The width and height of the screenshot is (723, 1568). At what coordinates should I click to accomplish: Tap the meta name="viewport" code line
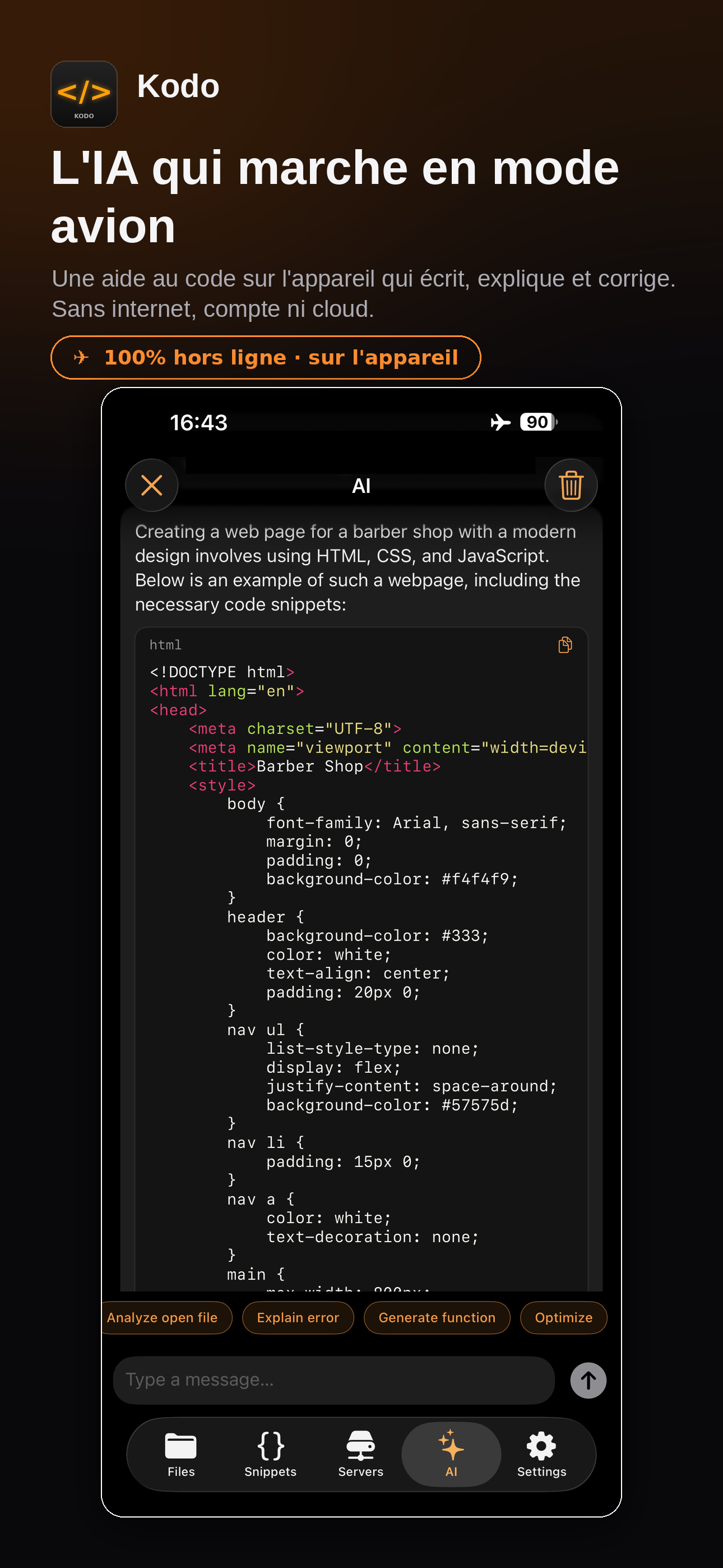pos(387,748)
